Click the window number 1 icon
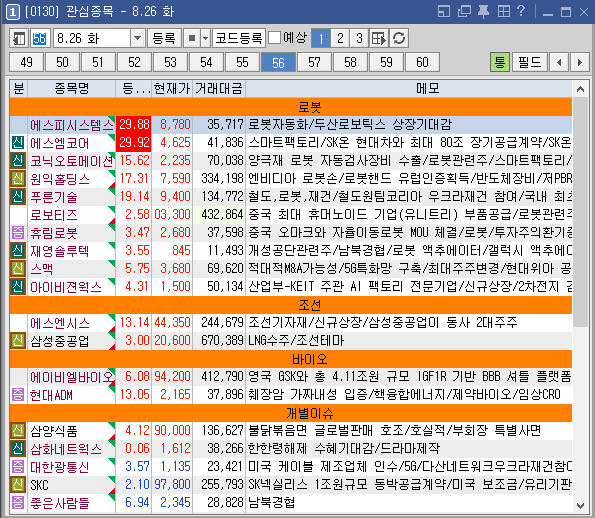Screen dimensions: 595x518 [12, 12]
